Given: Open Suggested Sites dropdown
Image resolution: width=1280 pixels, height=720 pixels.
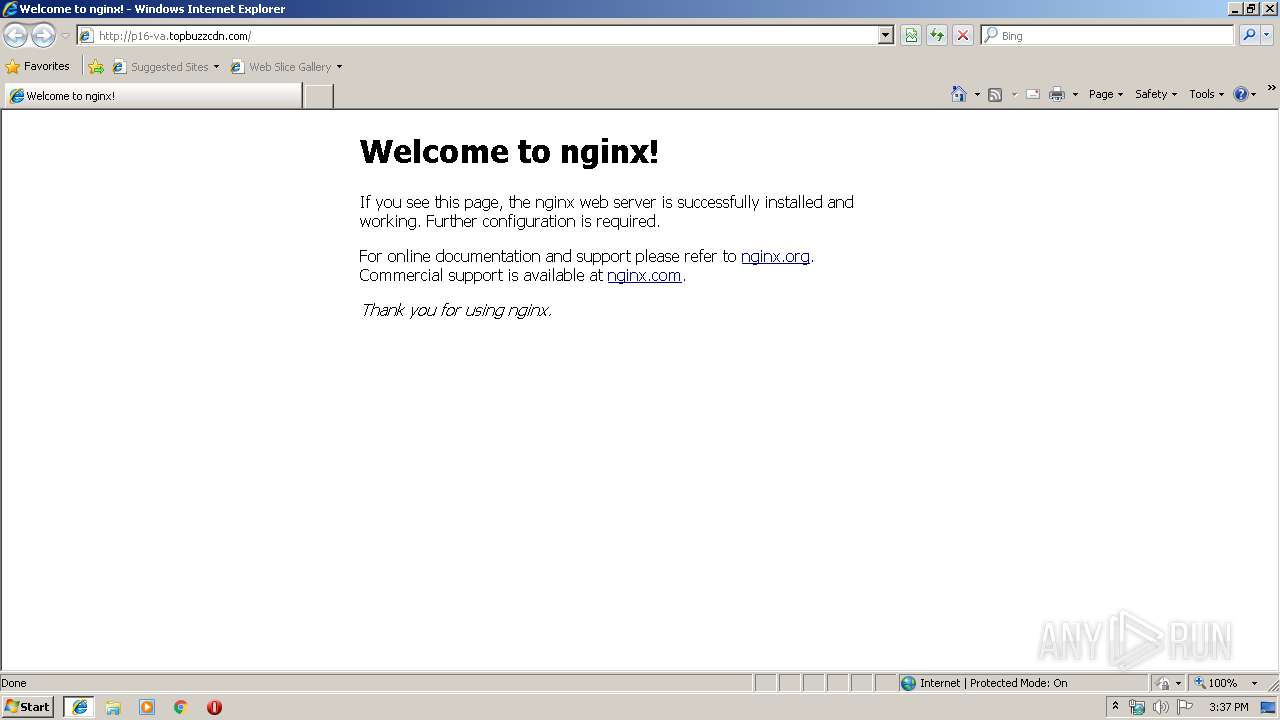Looking at the screenshot, I should pos(165,67).
